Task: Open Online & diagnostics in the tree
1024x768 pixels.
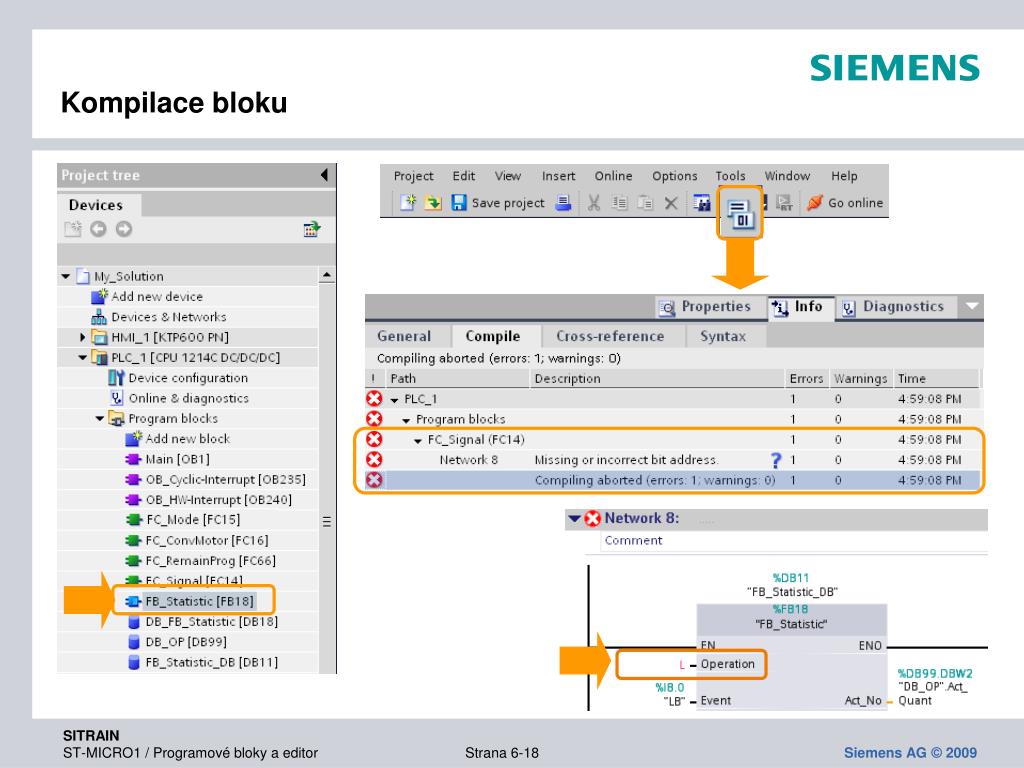Action: pos(179,398)
